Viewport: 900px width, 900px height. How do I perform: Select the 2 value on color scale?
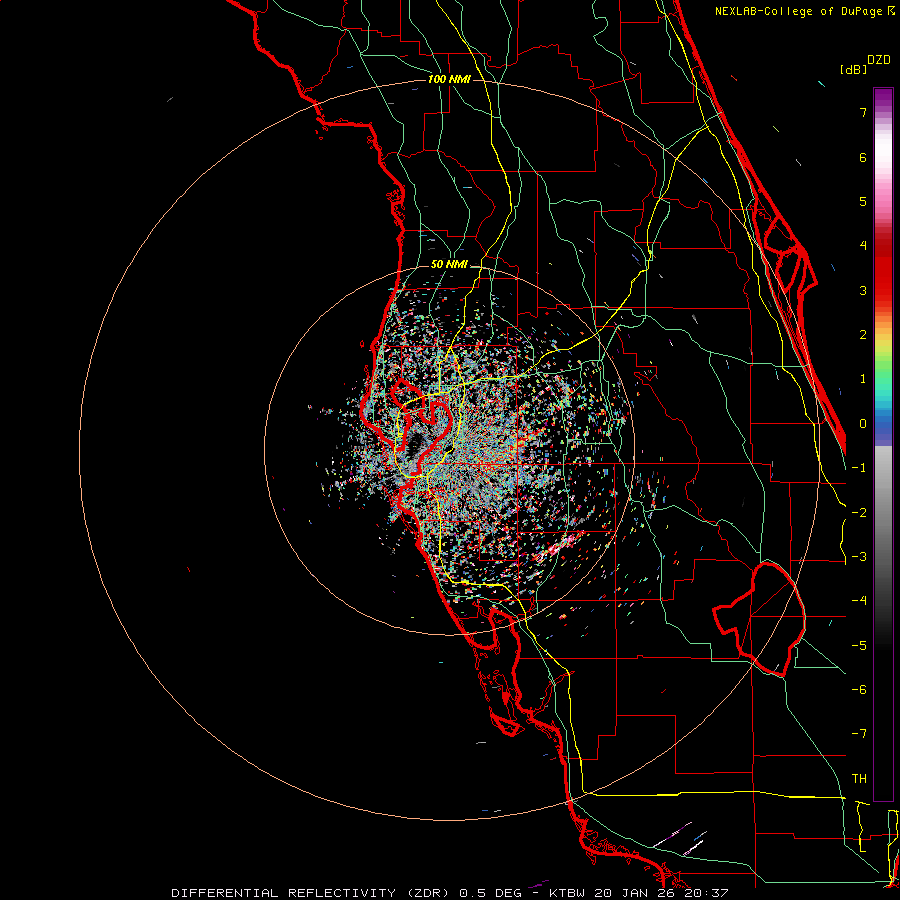(863, 335)
